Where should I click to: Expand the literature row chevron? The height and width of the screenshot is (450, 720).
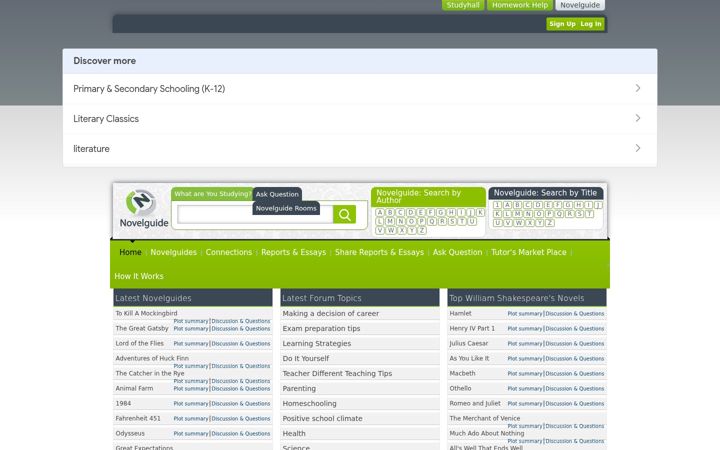click(x=638, y=148)
